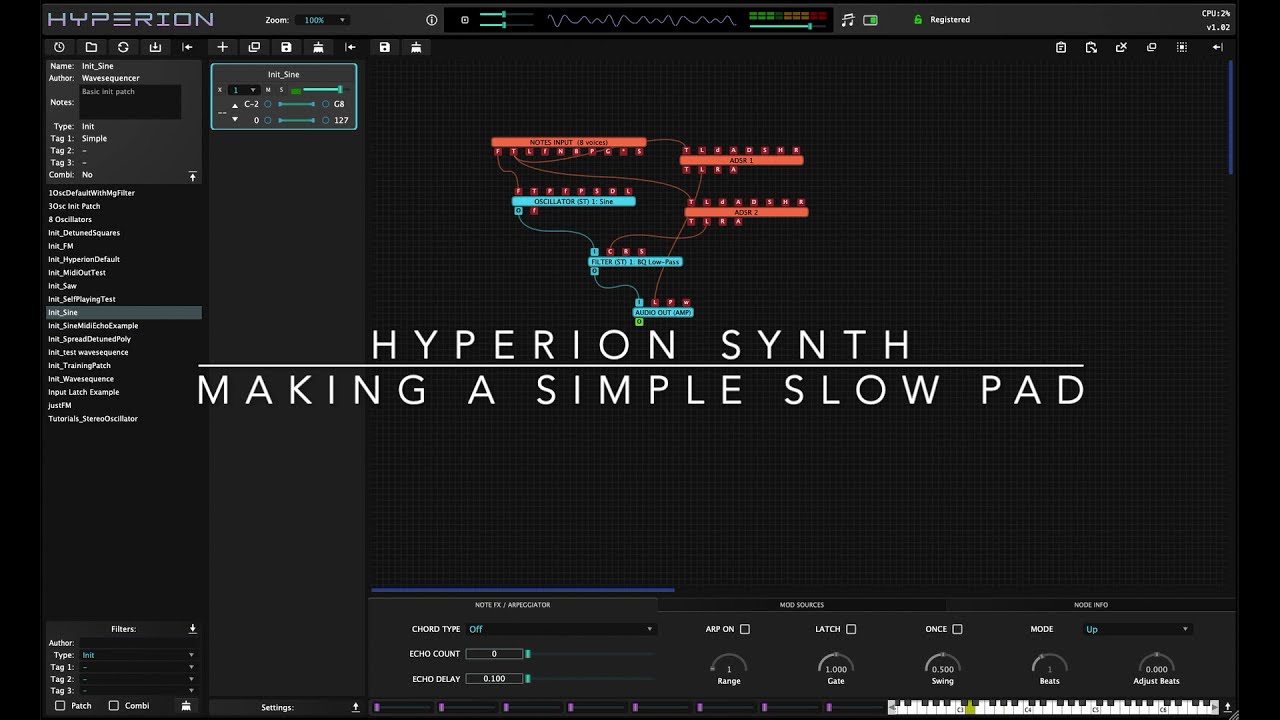Open the Type filter dropdown
The image size is (1280, 720).
(138, 655)
